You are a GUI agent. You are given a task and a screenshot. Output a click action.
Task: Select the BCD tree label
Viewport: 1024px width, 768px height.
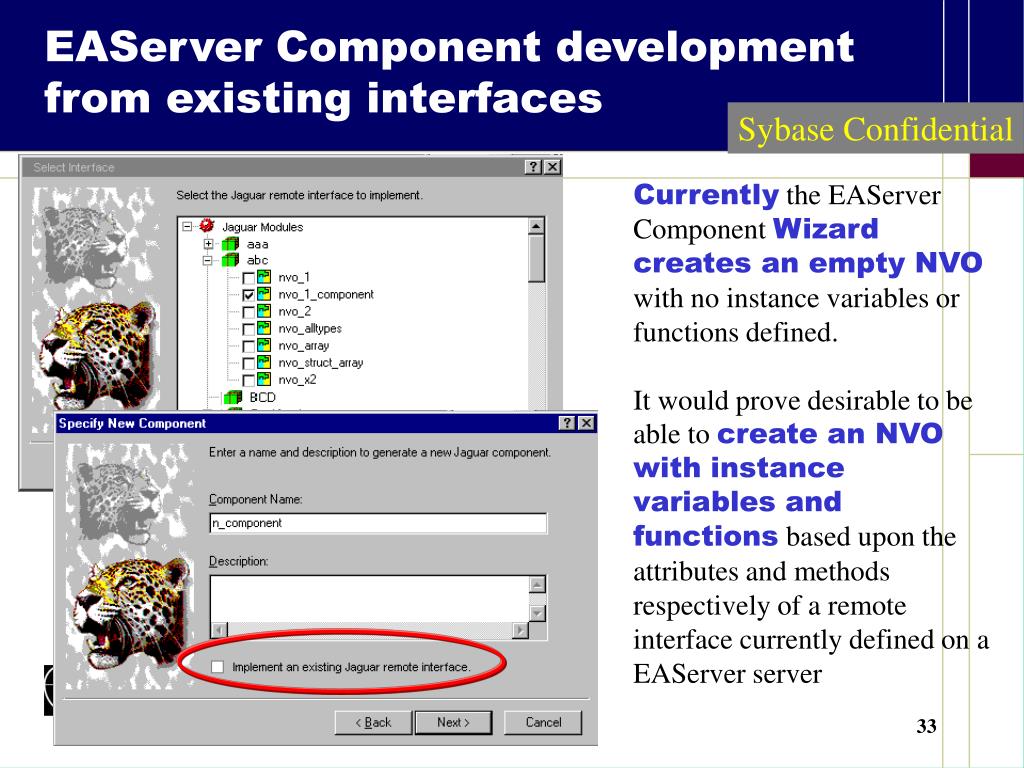point(263,397)
